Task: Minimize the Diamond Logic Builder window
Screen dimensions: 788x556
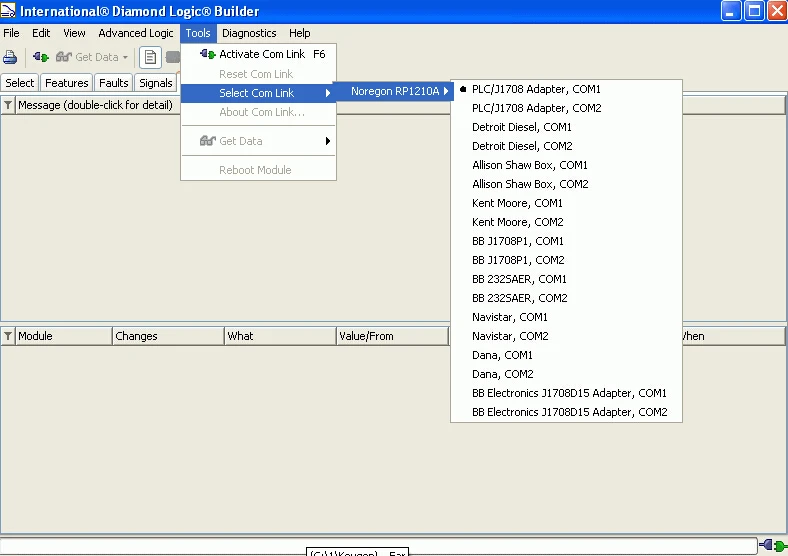Action: pyautogui.click(x=731, y=11)
